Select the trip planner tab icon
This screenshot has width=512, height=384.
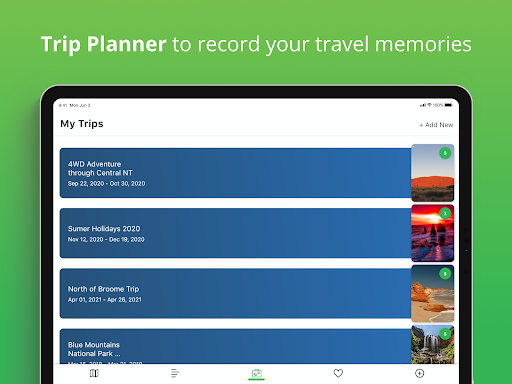coord(256,374)
